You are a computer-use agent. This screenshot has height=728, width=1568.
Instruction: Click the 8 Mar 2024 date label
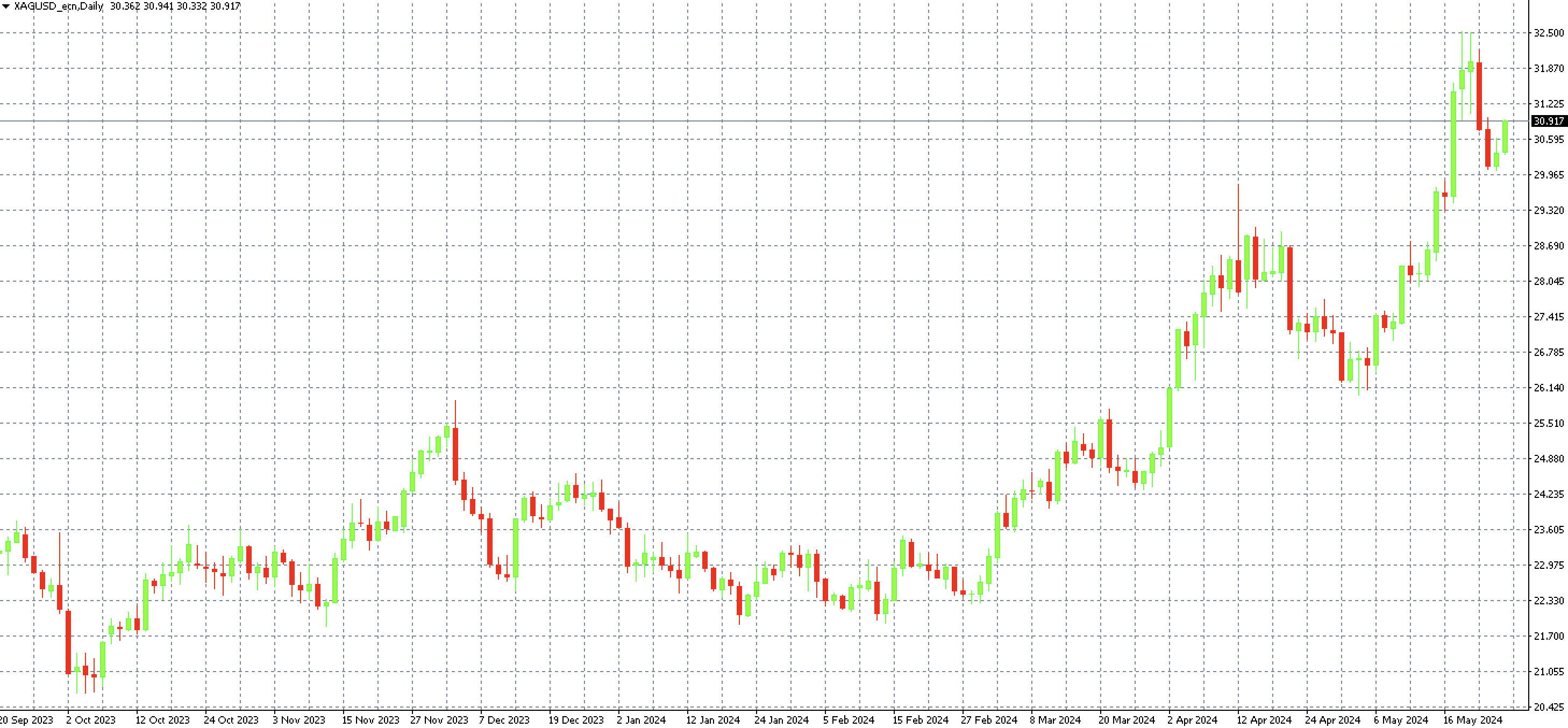click(x=1054, y=719)
